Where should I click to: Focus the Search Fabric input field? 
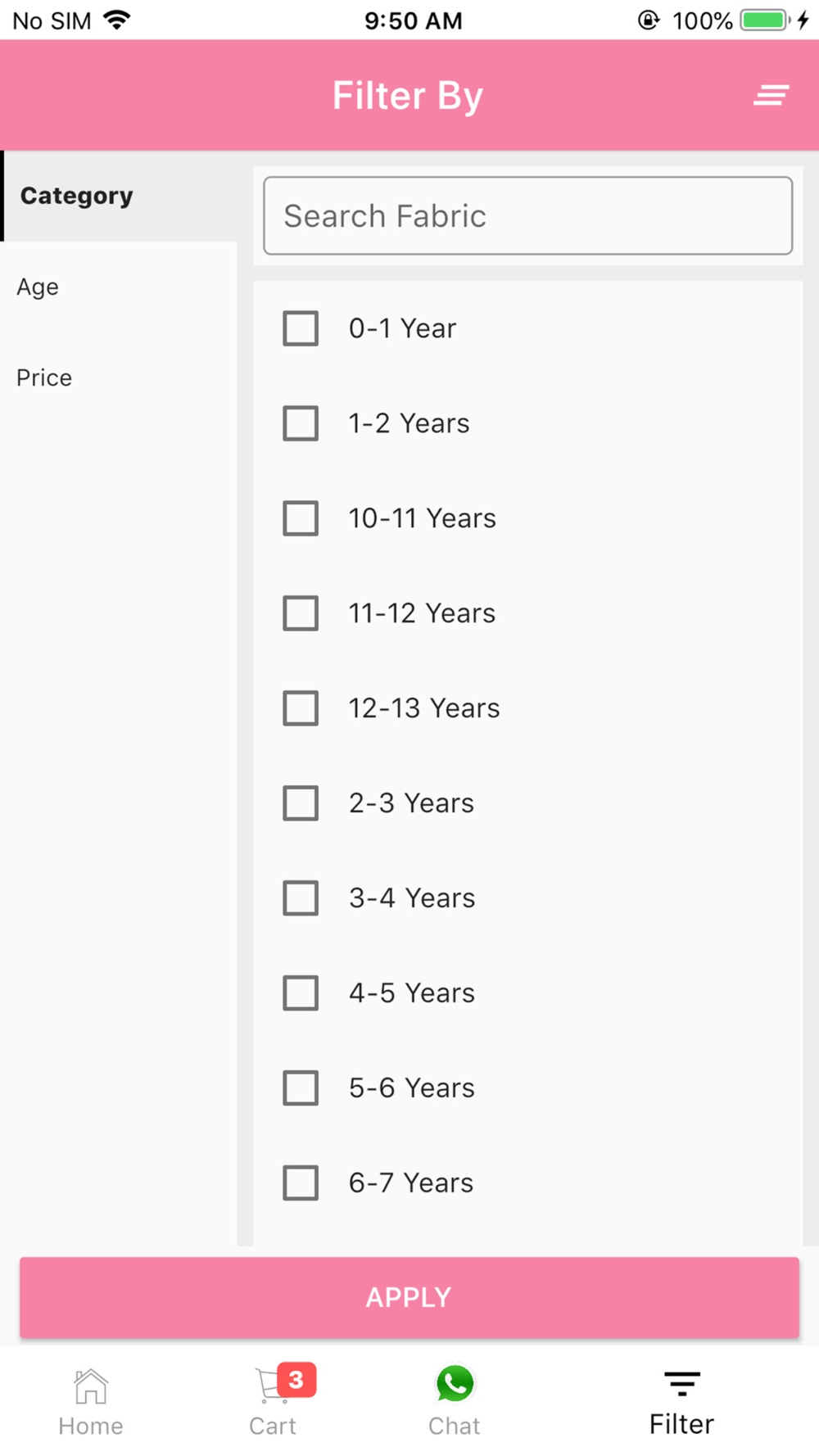click(527, 216)
